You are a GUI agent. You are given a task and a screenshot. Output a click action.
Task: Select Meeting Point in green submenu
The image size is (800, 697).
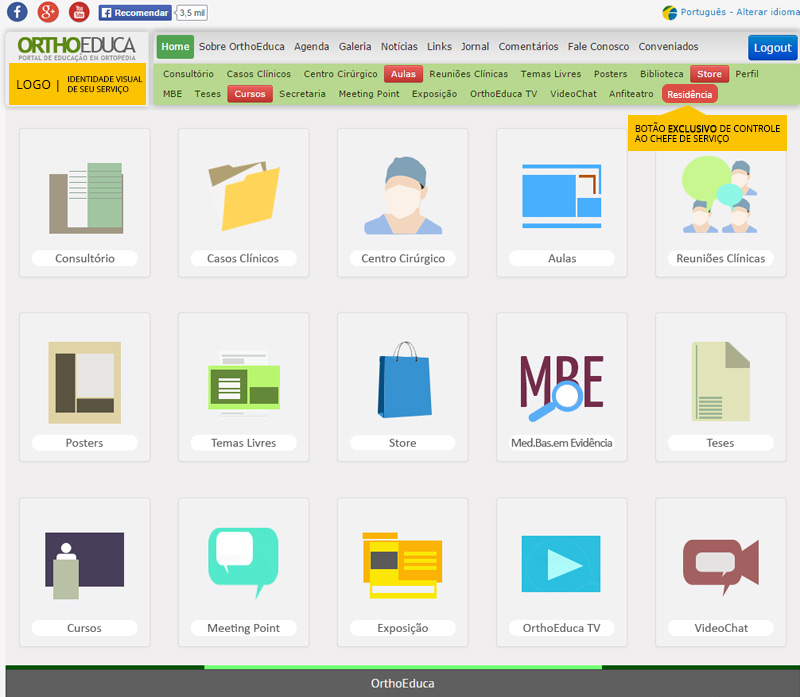tap(369, 94)
